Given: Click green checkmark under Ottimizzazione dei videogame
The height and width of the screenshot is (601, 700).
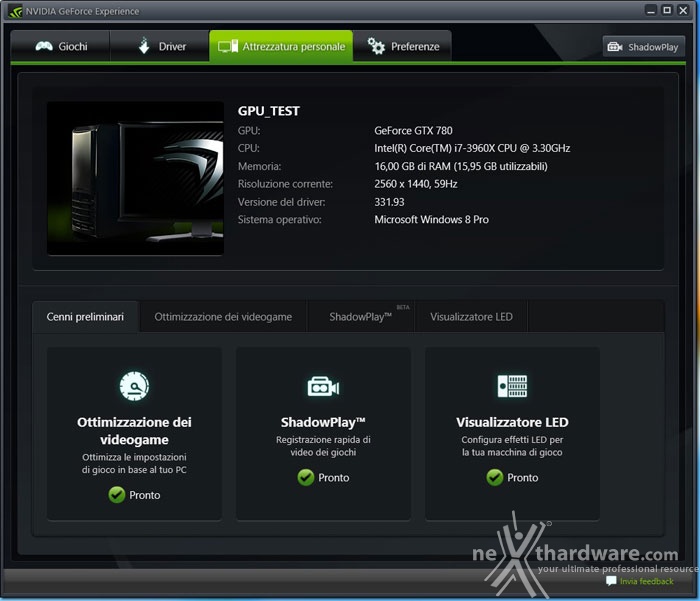Looking at the screenshot, I should pos(117,495).
